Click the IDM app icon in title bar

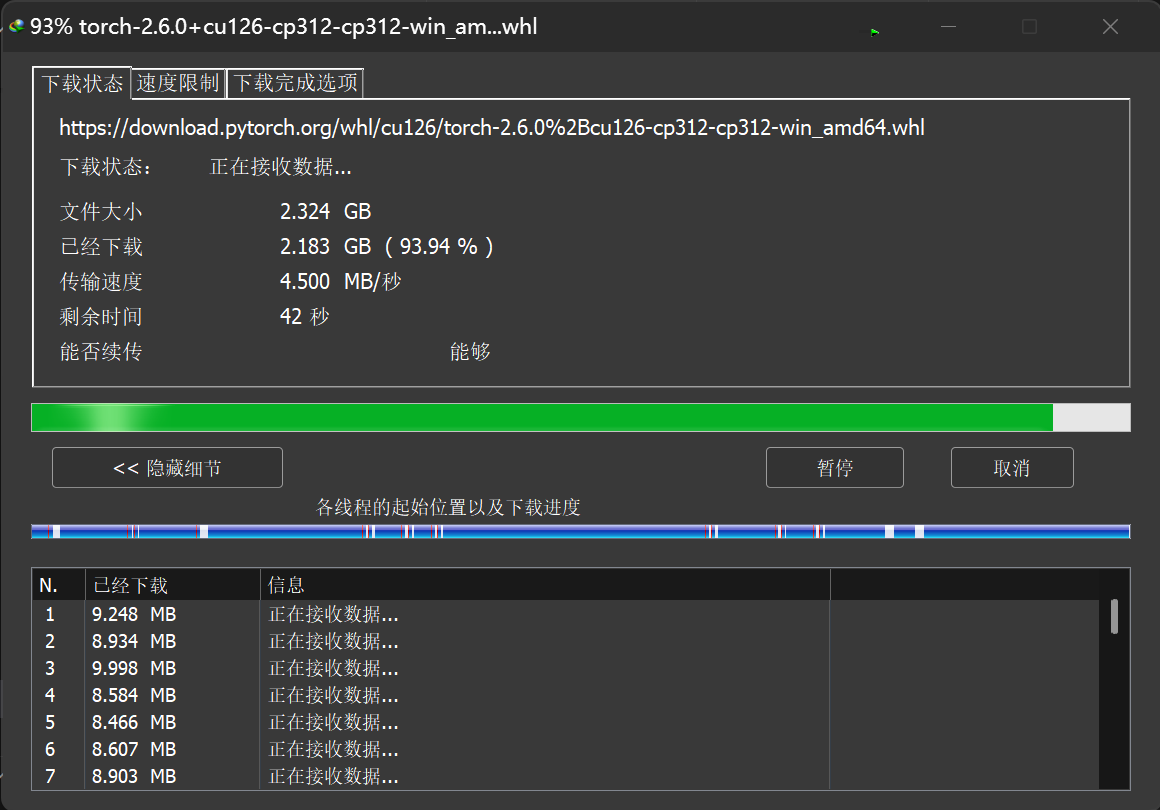16,27
